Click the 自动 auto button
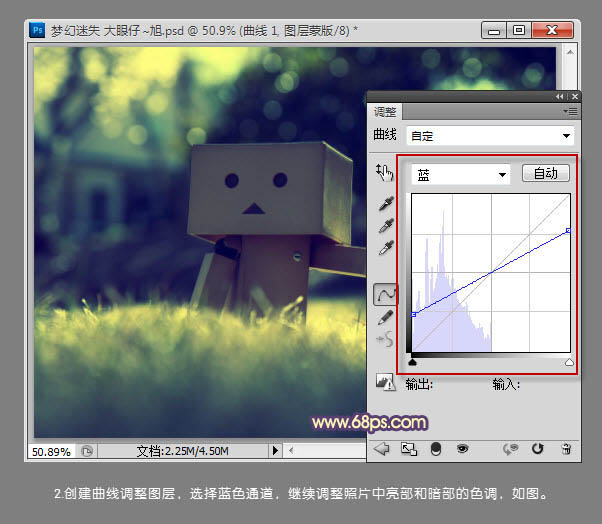Screen dimensions: 602x524 (x=546, y=174)
